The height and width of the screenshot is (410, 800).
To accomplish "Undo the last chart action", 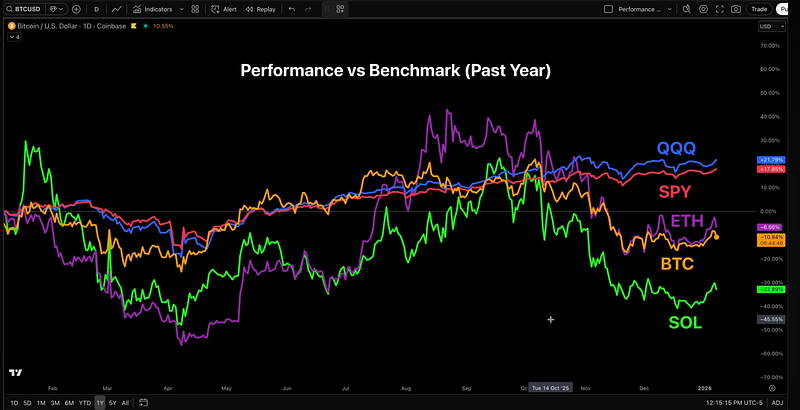I will [292, 9].
